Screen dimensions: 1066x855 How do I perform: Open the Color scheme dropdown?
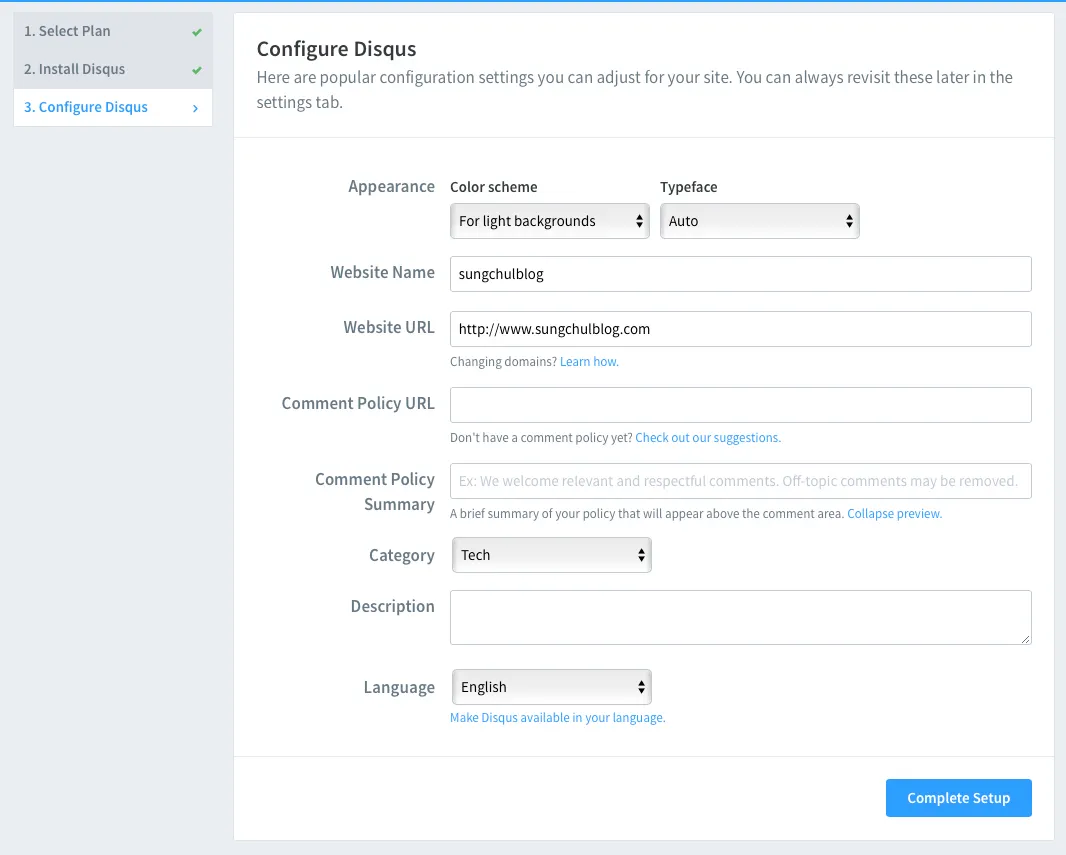point(549,221)
